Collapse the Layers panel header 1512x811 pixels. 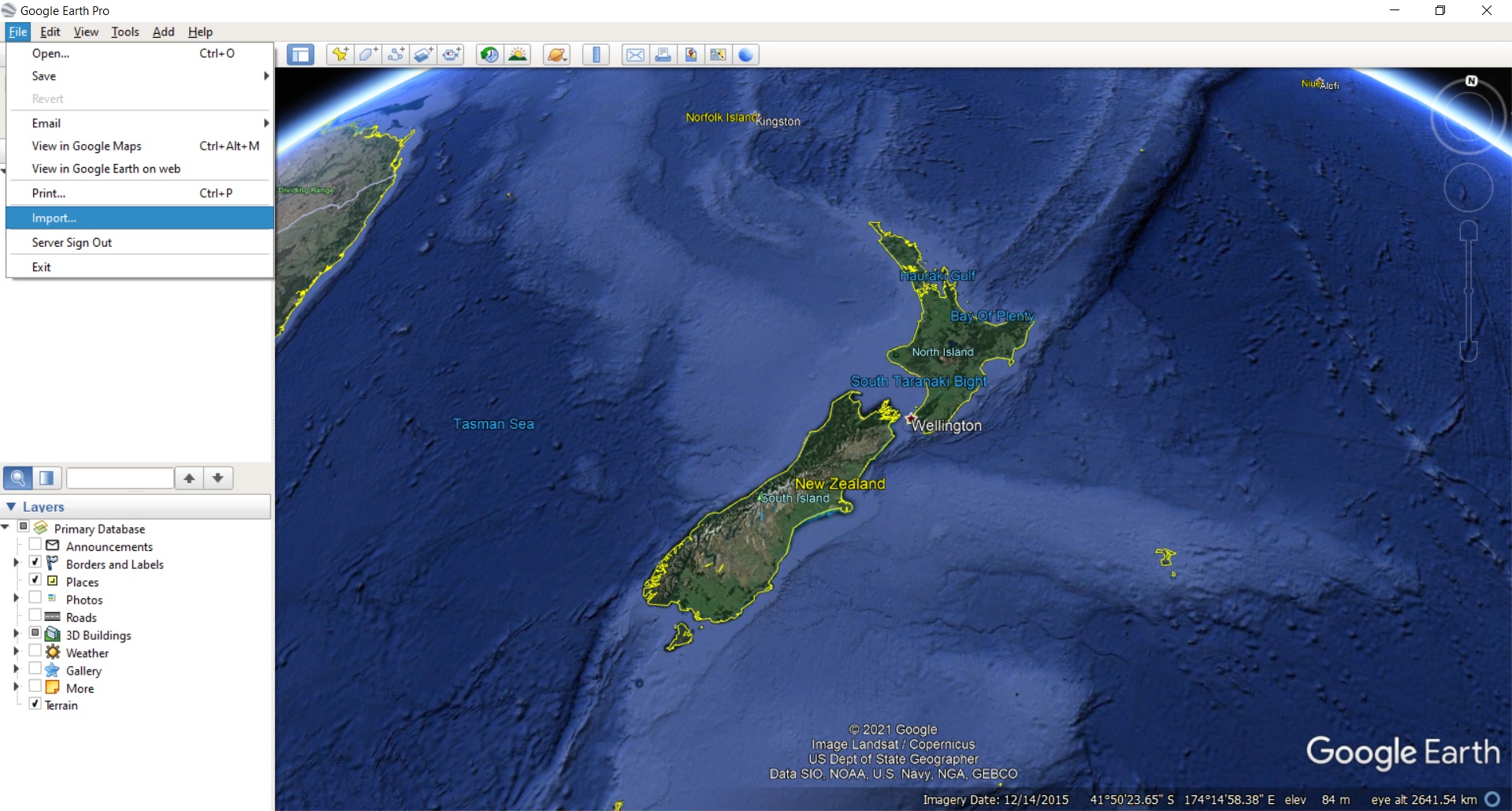click(11, 507)
